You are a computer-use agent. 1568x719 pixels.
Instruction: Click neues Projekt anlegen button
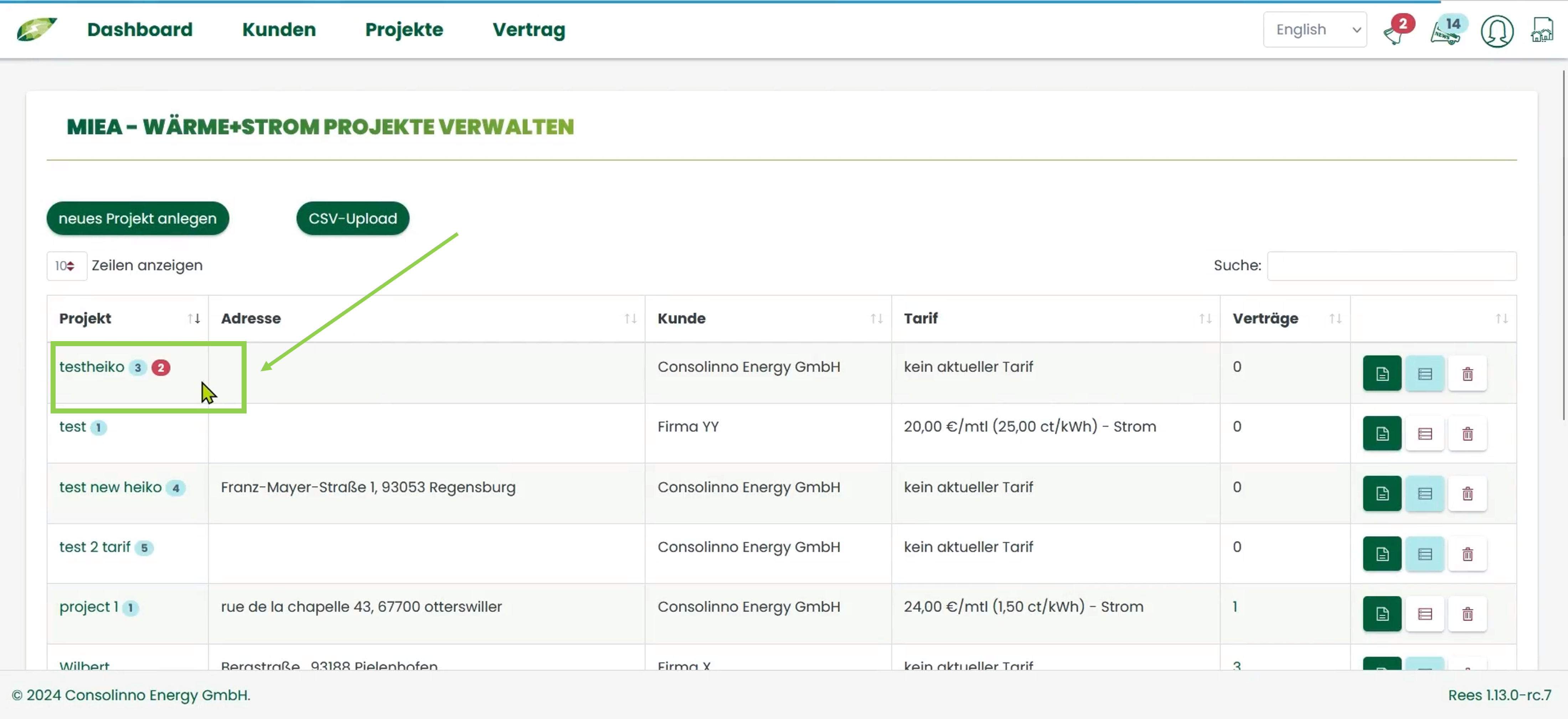pos(138,218)
